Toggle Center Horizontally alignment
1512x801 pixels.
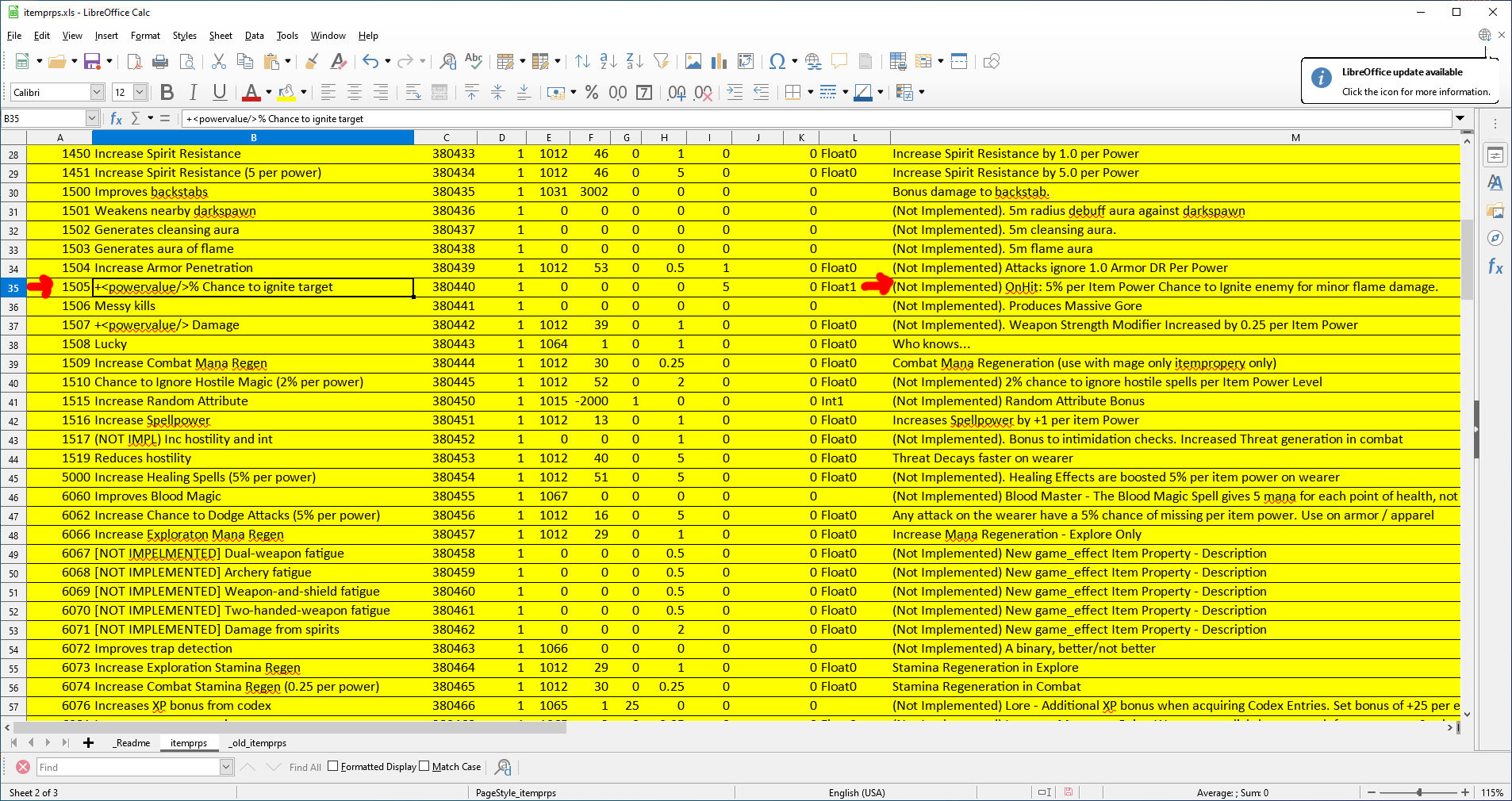(x=355, y=92)
